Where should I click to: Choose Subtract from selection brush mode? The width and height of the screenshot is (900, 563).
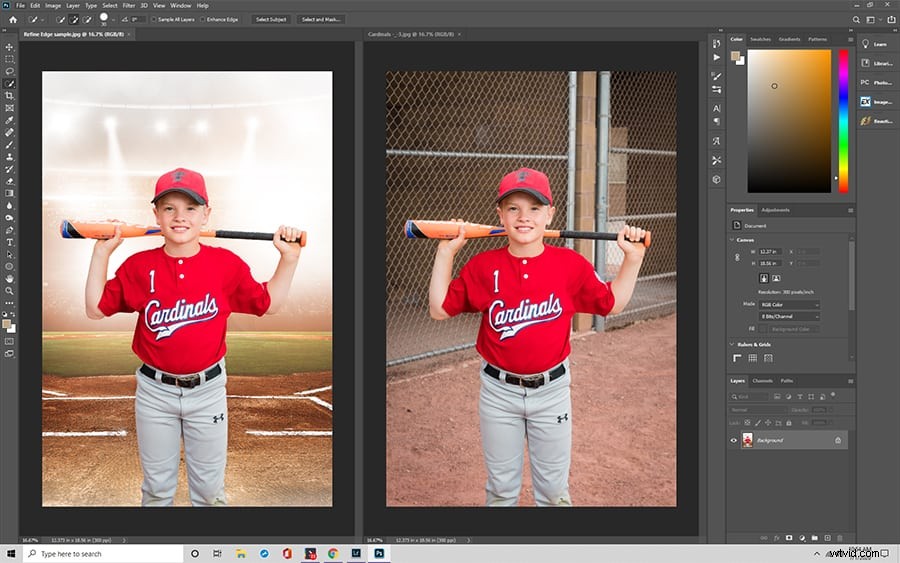pos(87,20)
